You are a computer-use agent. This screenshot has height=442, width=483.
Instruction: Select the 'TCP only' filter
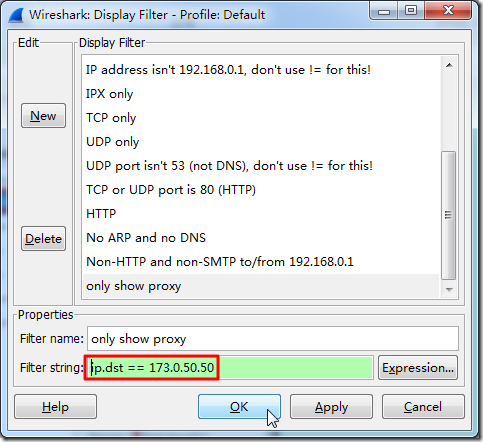[261, 118]
